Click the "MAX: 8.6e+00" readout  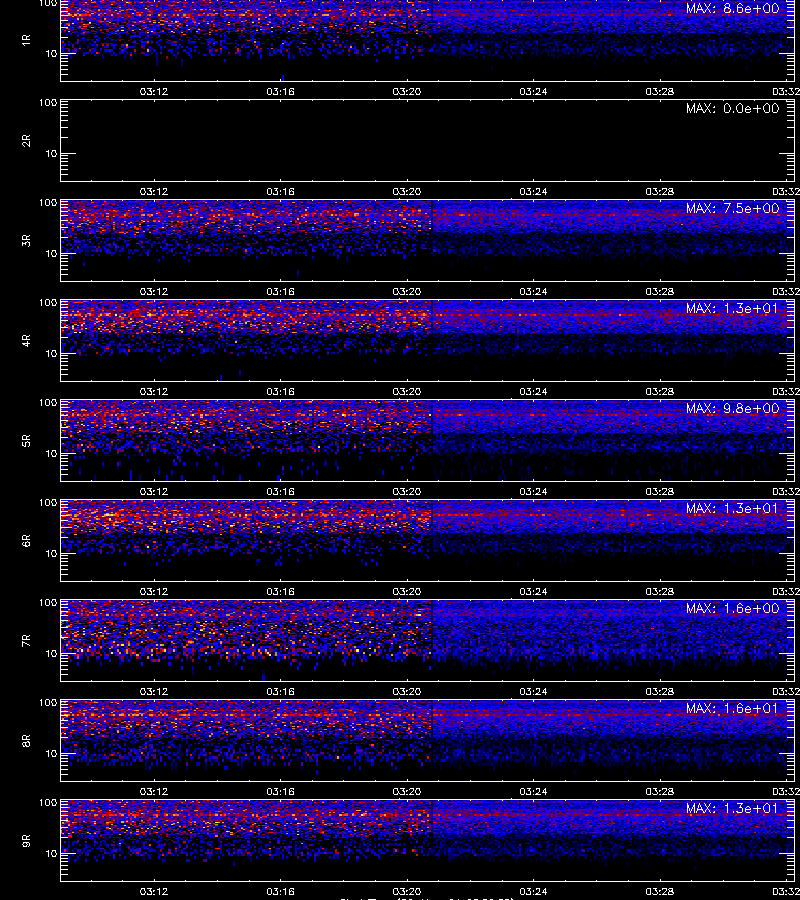coord(732,9)
